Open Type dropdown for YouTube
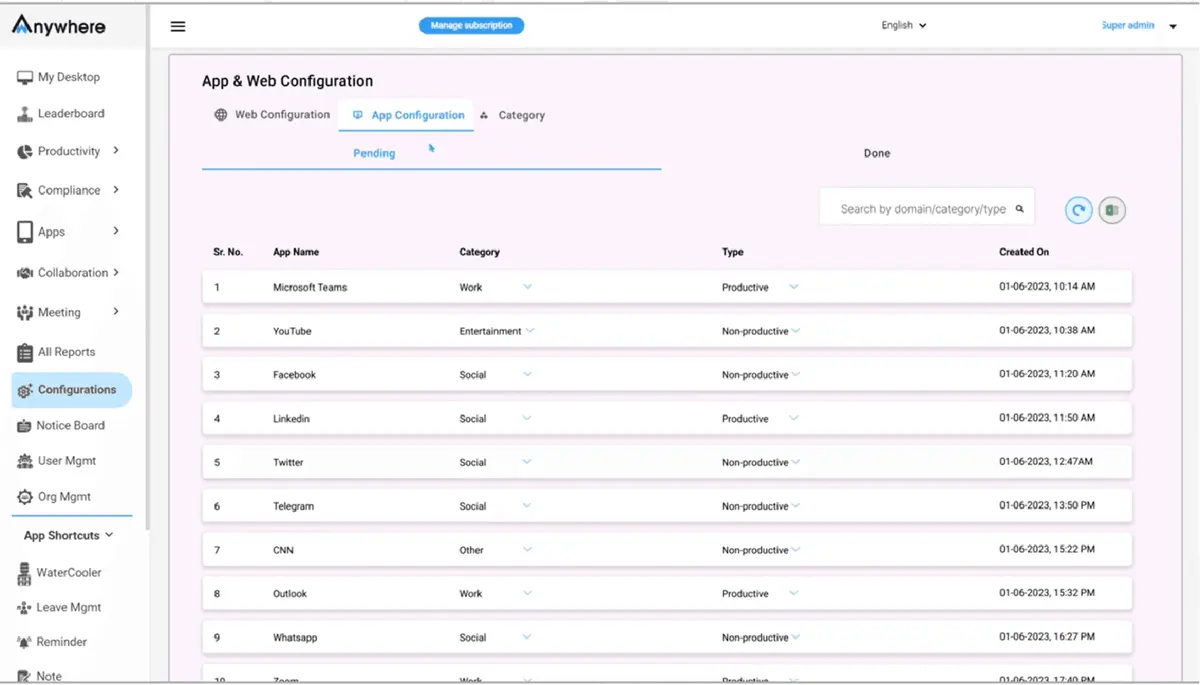Viewport: 1200px width, 685px height. coord(795,331)
